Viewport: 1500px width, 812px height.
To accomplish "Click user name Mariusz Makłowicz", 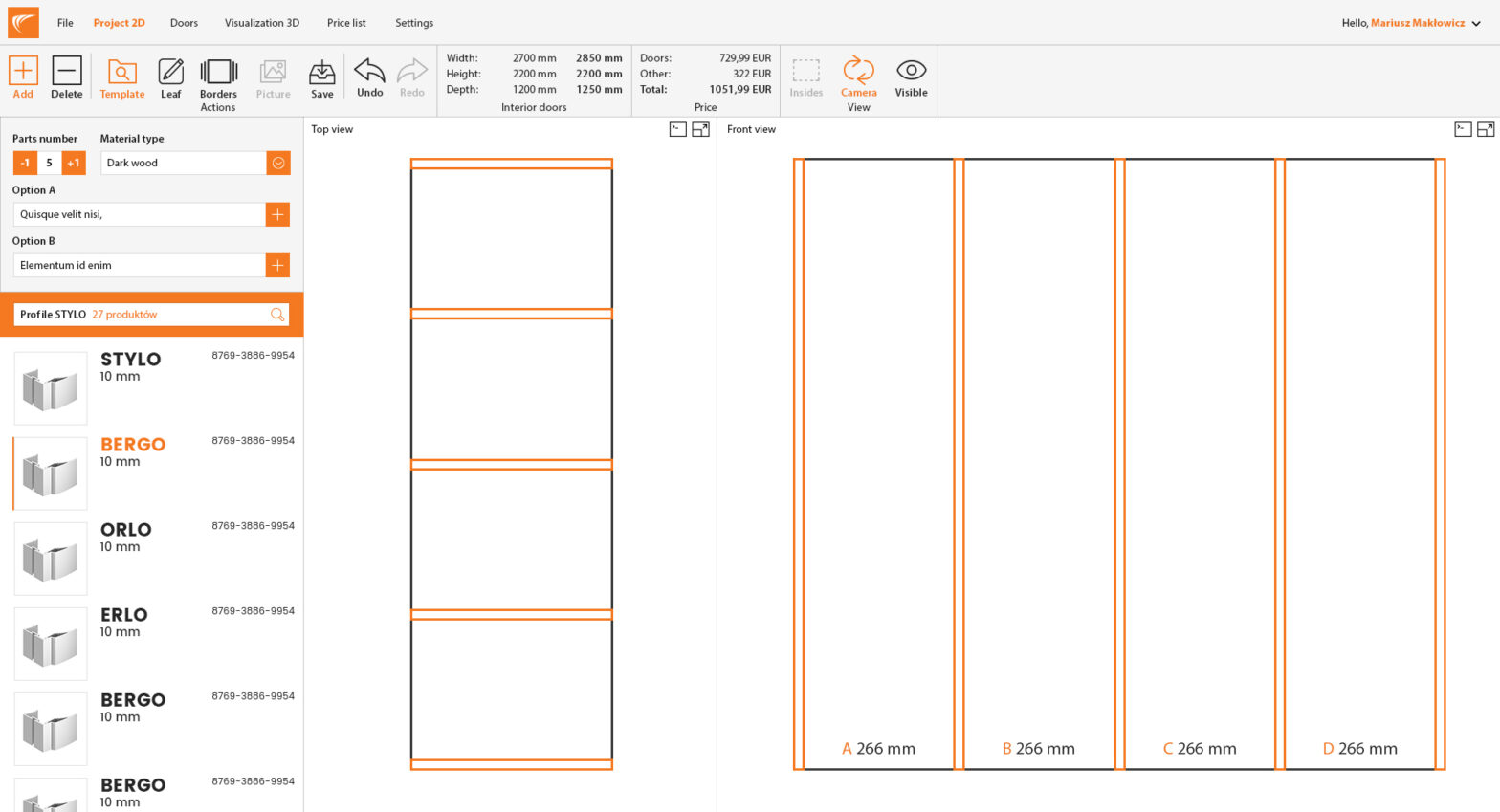I will (1418, 23).
